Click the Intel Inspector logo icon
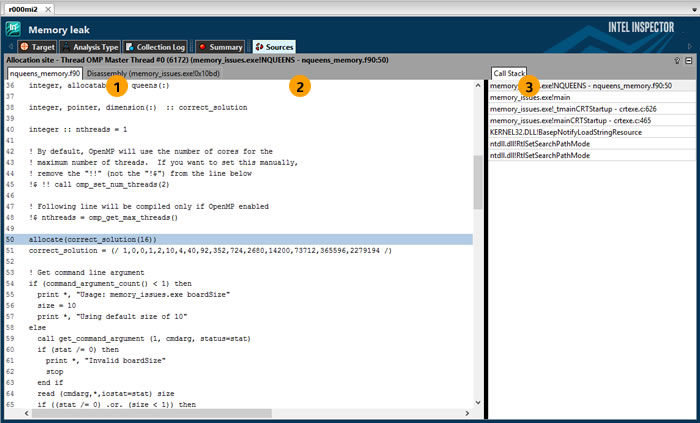700x423 pixels. [x=14, y=29]
